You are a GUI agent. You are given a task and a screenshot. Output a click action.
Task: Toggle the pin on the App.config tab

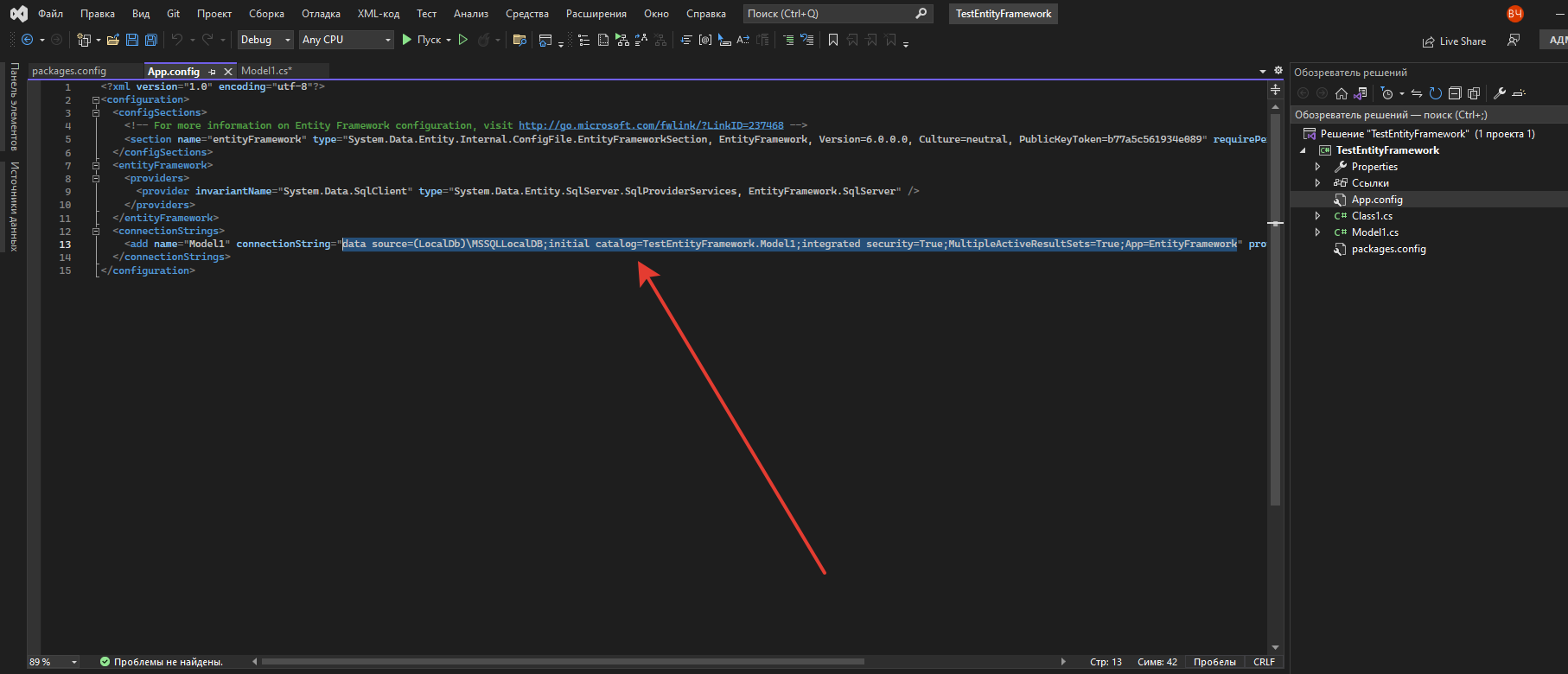[x=213, y=72]
